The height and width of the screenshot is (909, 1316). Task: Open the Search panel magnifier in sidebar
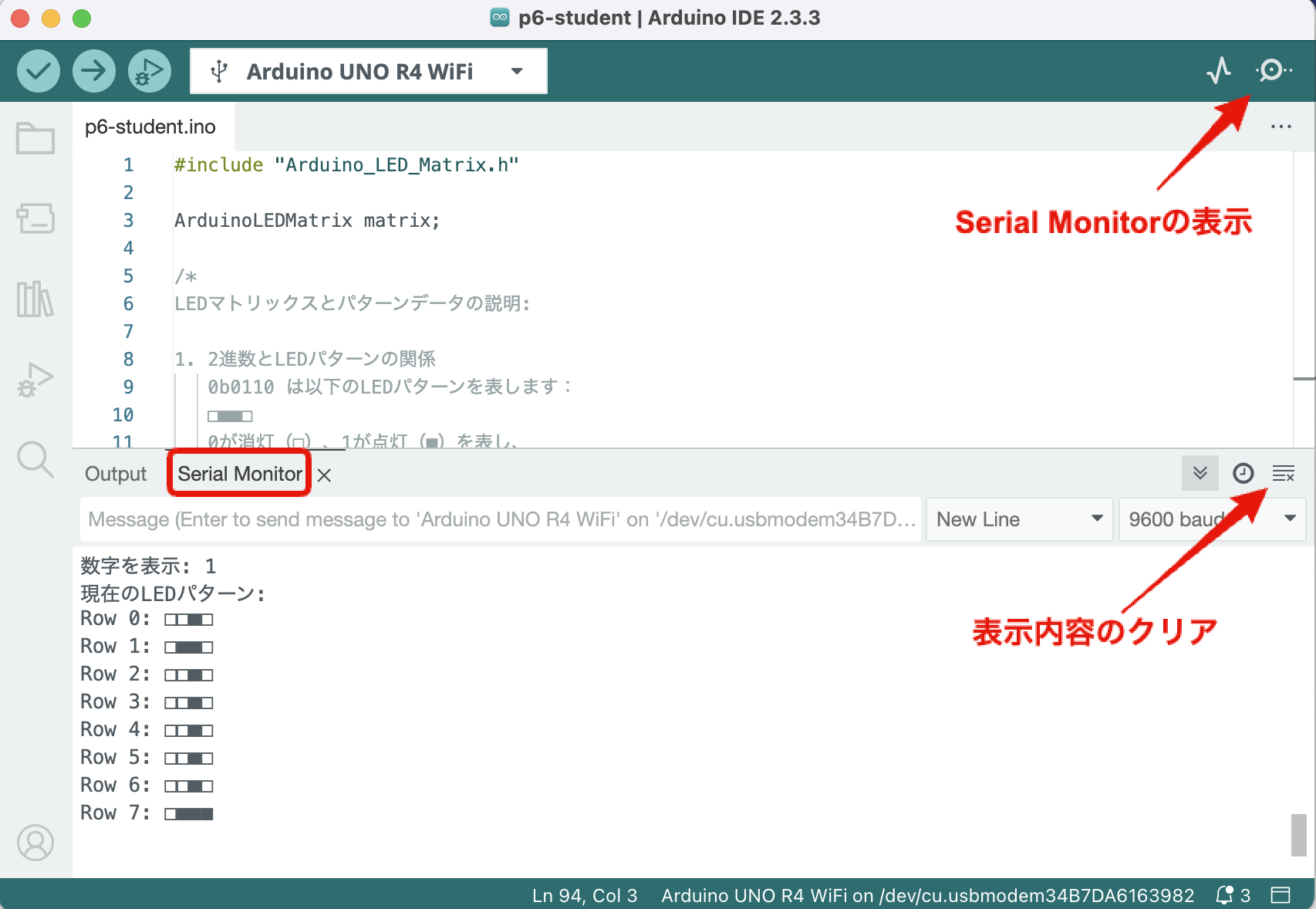click(x=35, y=459)
